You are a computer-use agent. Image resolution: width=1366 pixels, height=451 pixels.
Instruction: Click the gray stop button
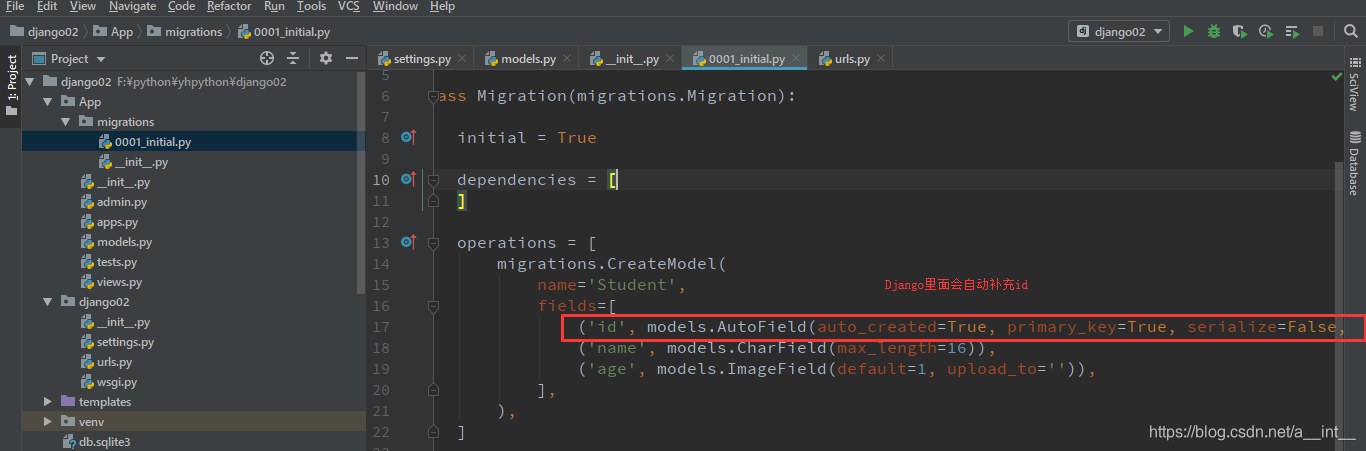pyautogui.click(x=1318, y=32)
